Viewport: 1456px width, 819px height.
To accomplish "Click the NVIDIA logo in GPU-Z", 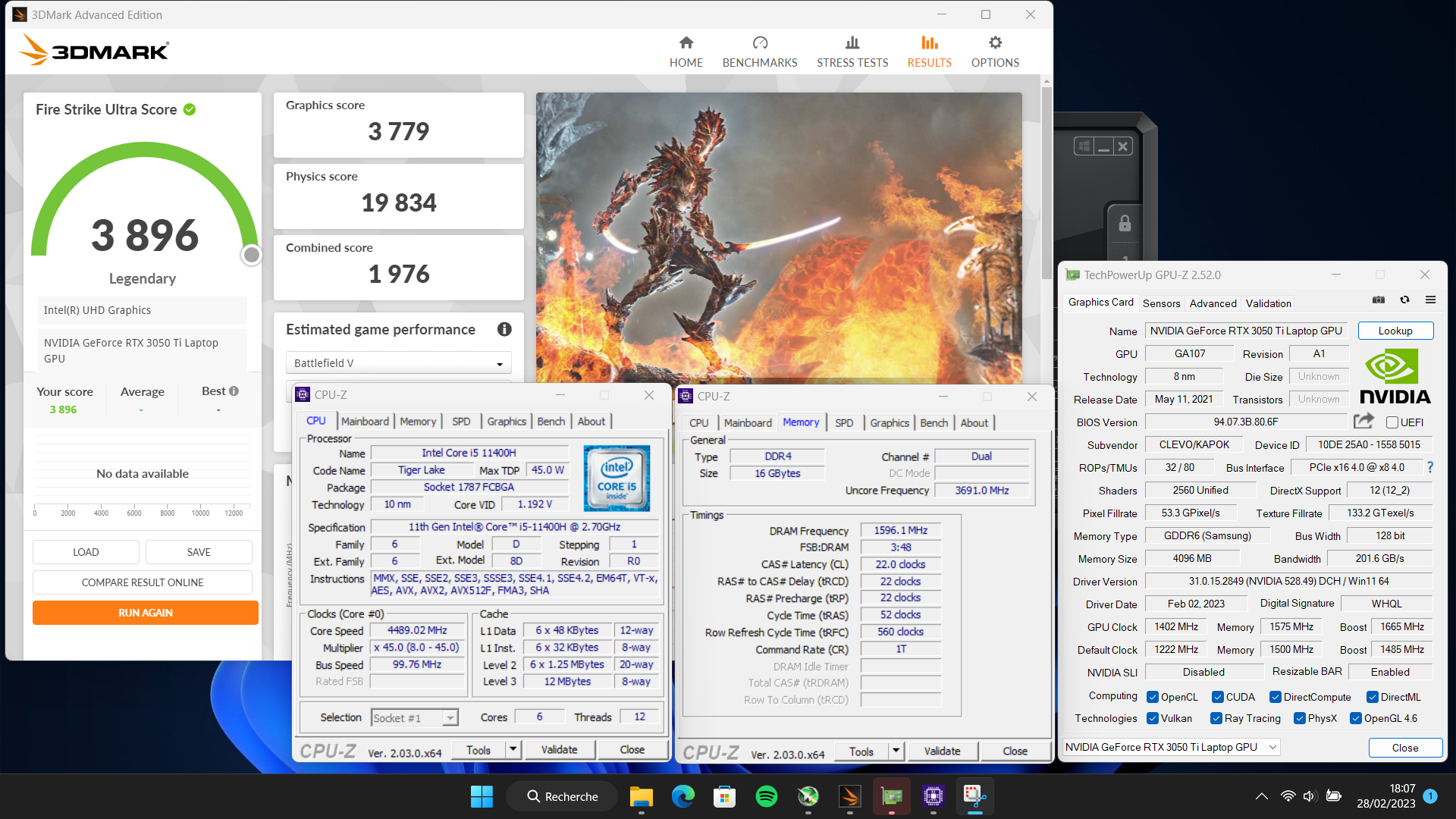I will (x=1395, y=376).
